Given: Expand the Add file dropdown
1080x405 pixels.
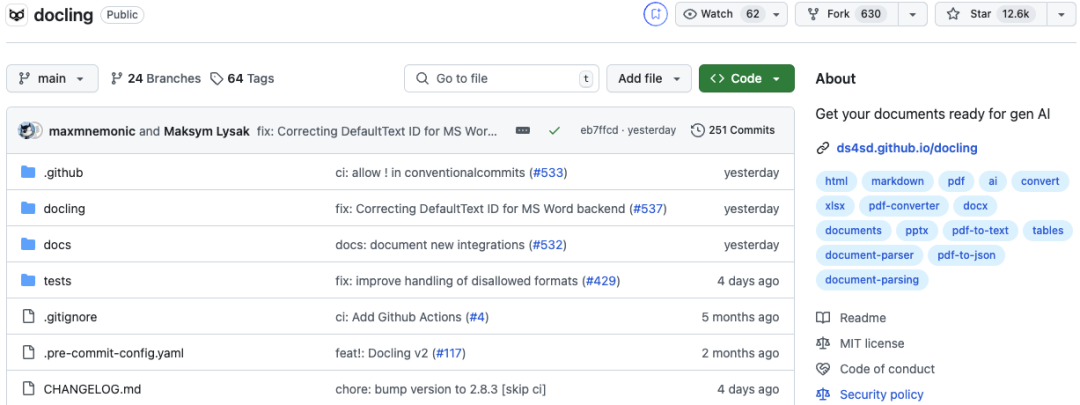Looking at the screenshot, I should tap(649, 78).
